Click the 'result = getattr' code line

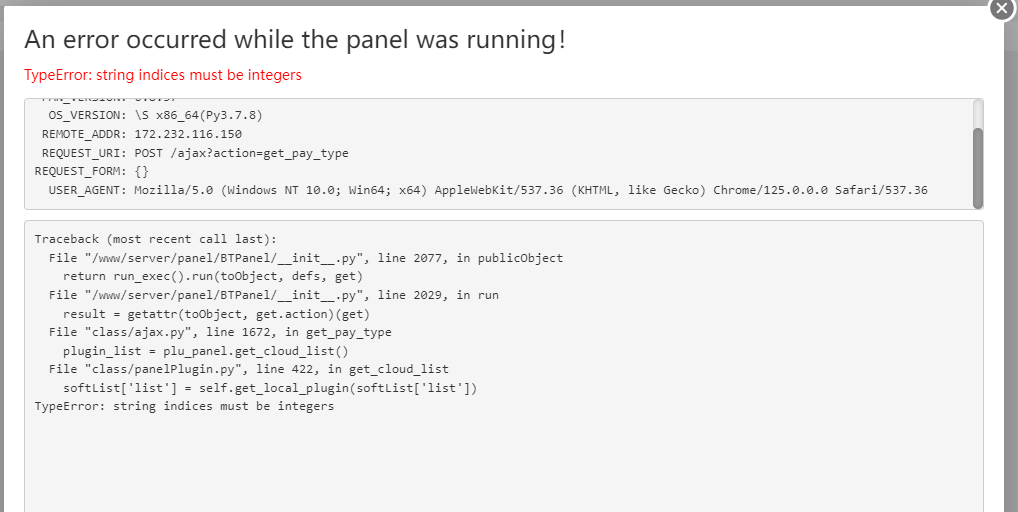point(216,314)
